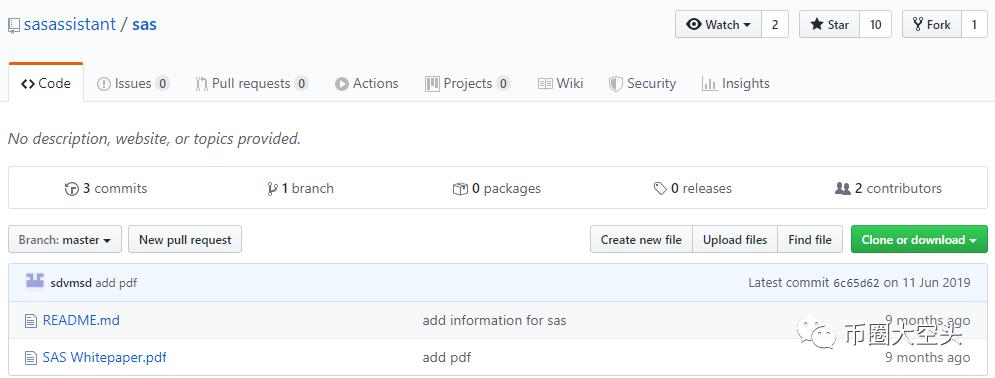The width and height of the screenshot is (995, 378).
Task: Open 'add pdf' commit in Whitepaper row
Action: click(x=447, y=358)
